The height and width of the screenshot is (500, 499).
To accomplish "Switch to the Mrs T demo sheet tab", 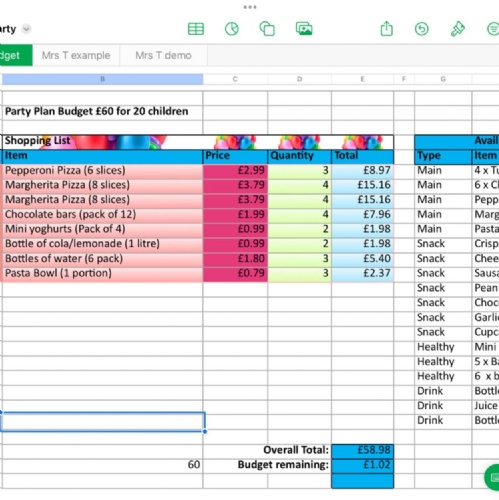I will 163,55.
